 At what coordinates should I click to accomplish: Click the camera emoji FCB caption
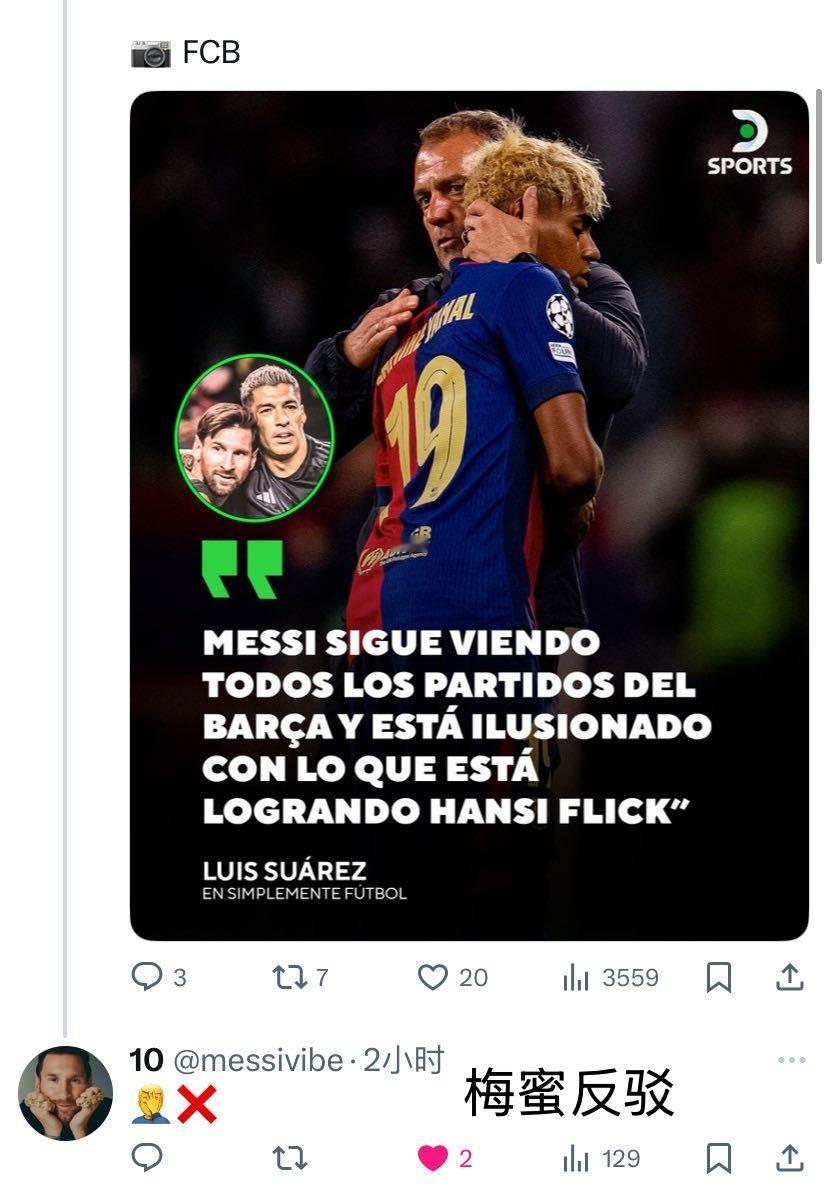(186, 53)
